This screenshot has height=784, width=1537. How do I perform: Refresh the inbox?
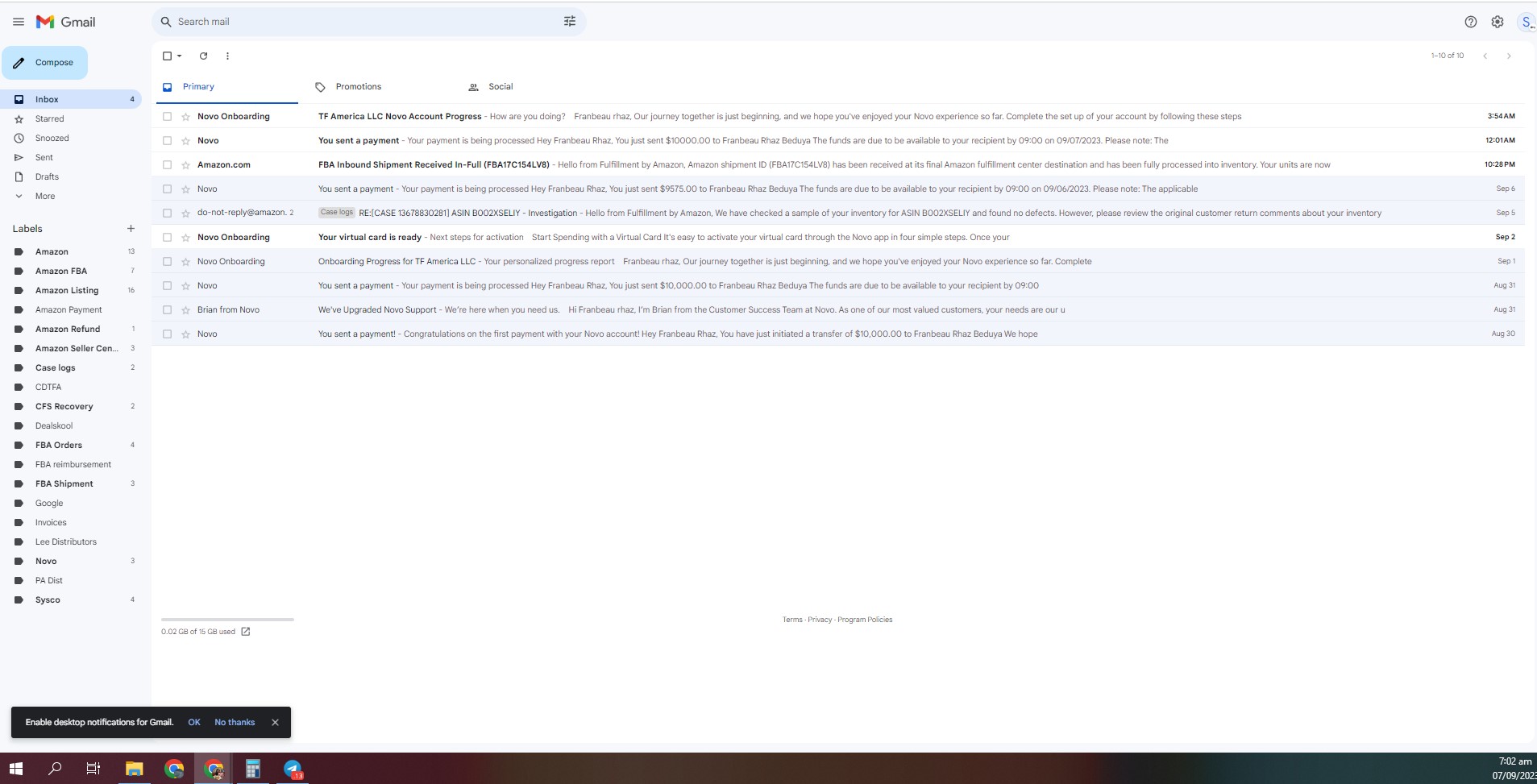(x=203, y=56)
